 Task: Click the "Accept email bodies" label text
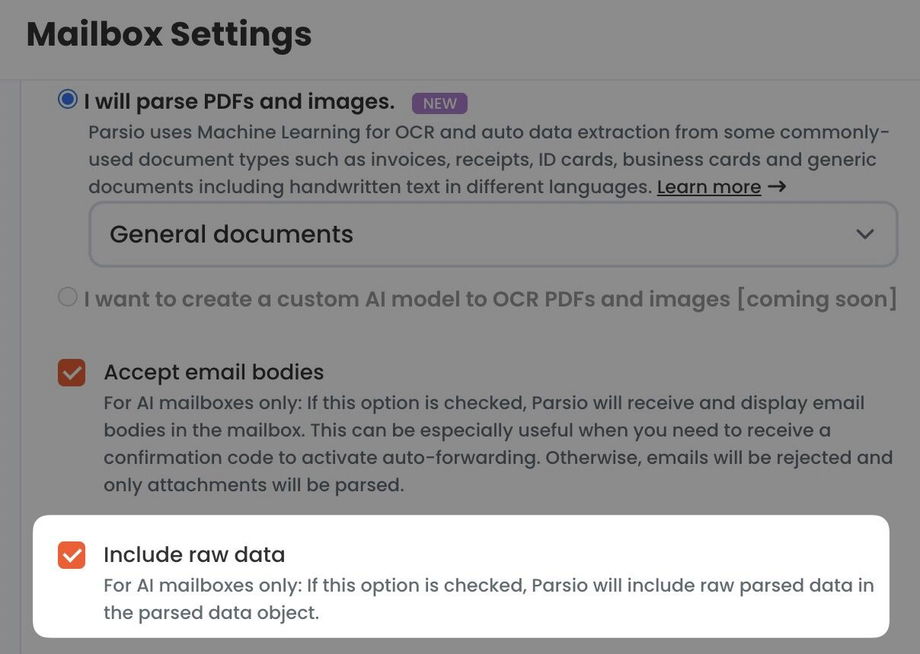coord(214,372)
